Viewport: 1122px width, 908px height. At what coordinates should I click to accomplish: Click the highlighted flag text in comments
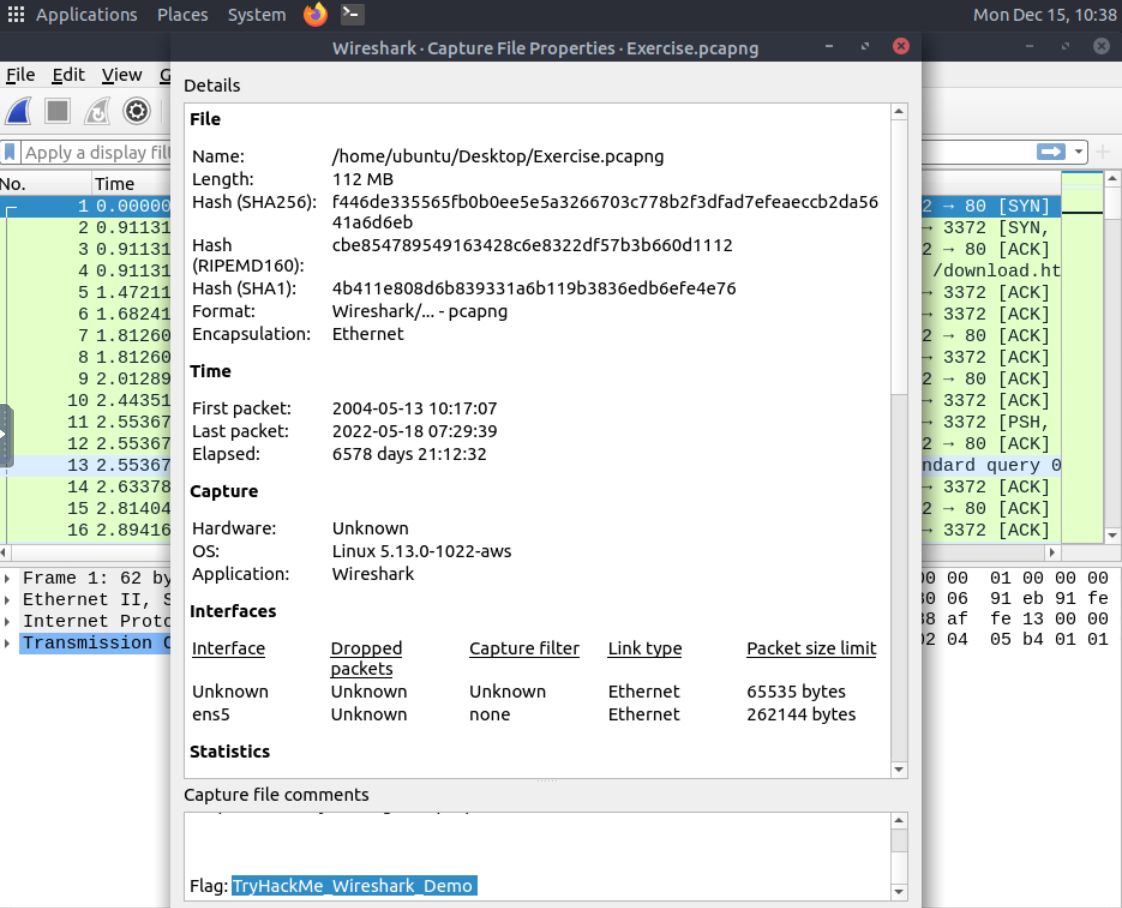click(354, 886)
